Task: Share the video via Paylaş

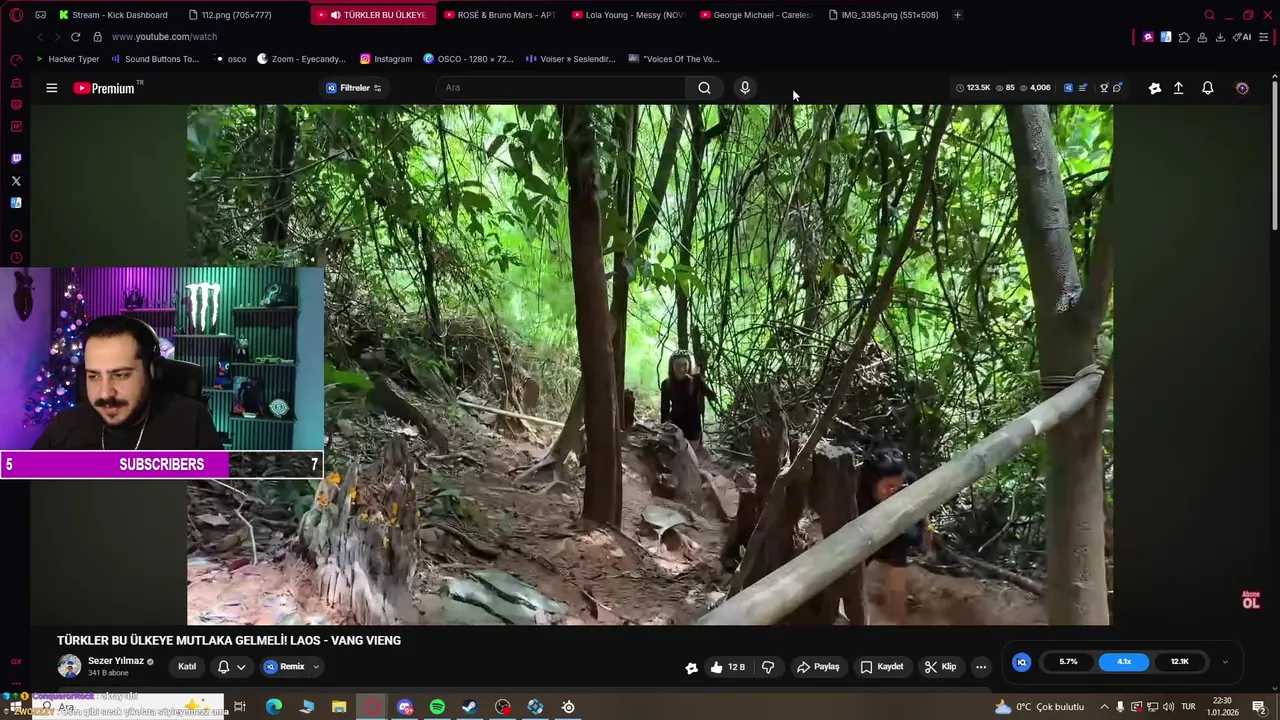Action: coord(818,667)
